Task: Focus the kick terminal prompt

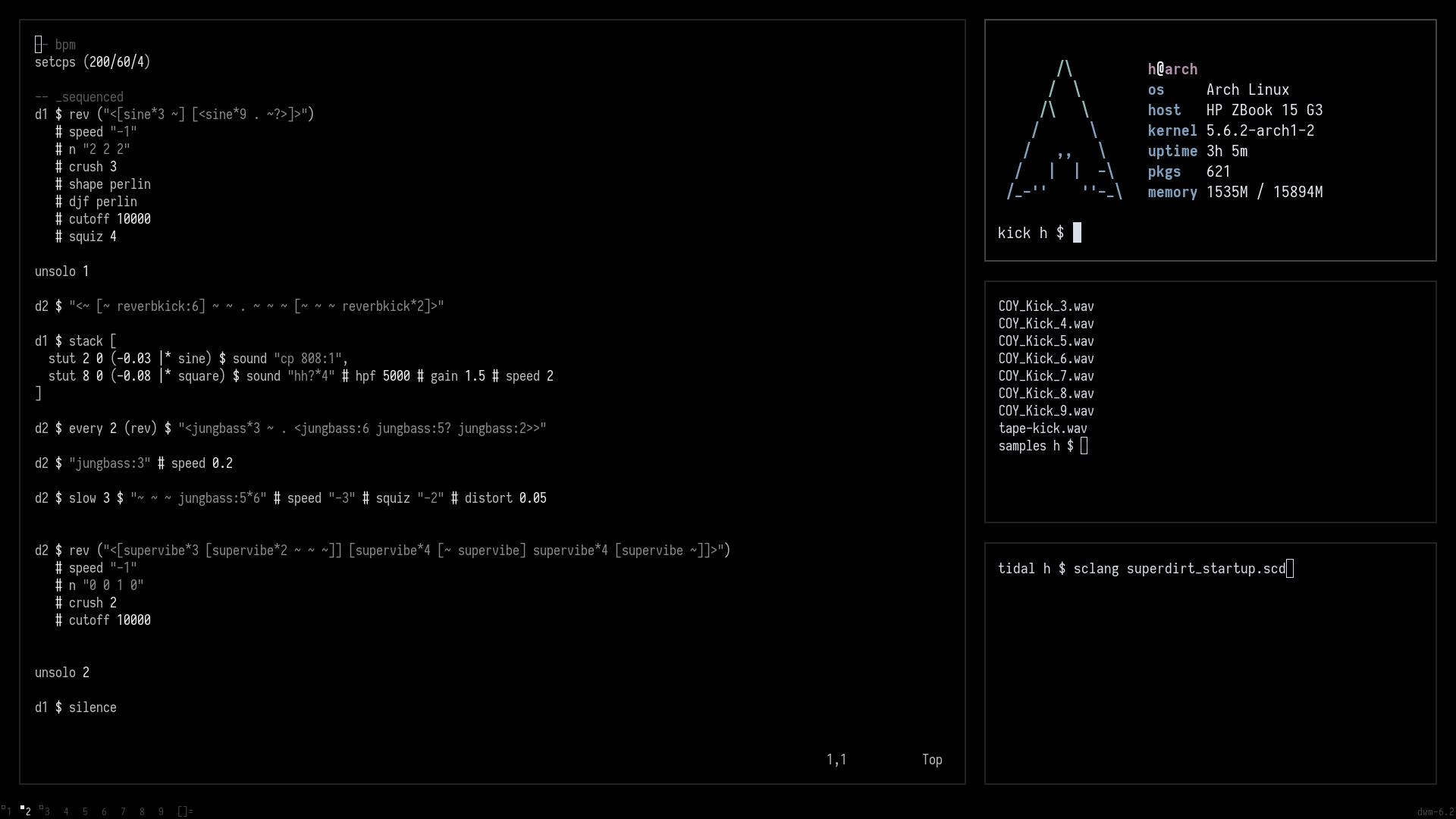Action: click(1040, 233)
